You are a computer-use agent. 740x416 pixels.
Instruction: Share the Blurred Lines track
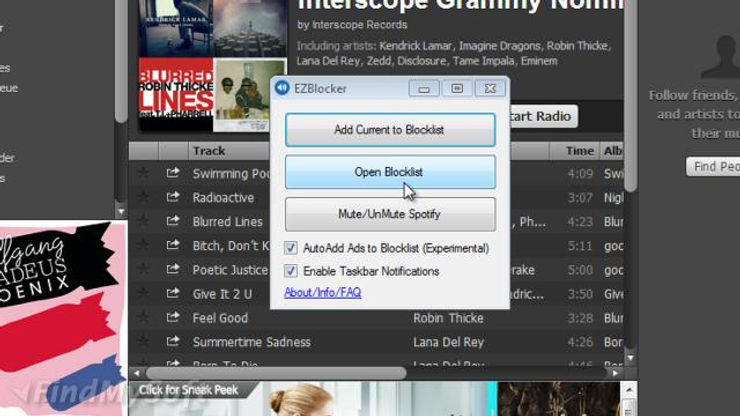(x=173, y=221)
